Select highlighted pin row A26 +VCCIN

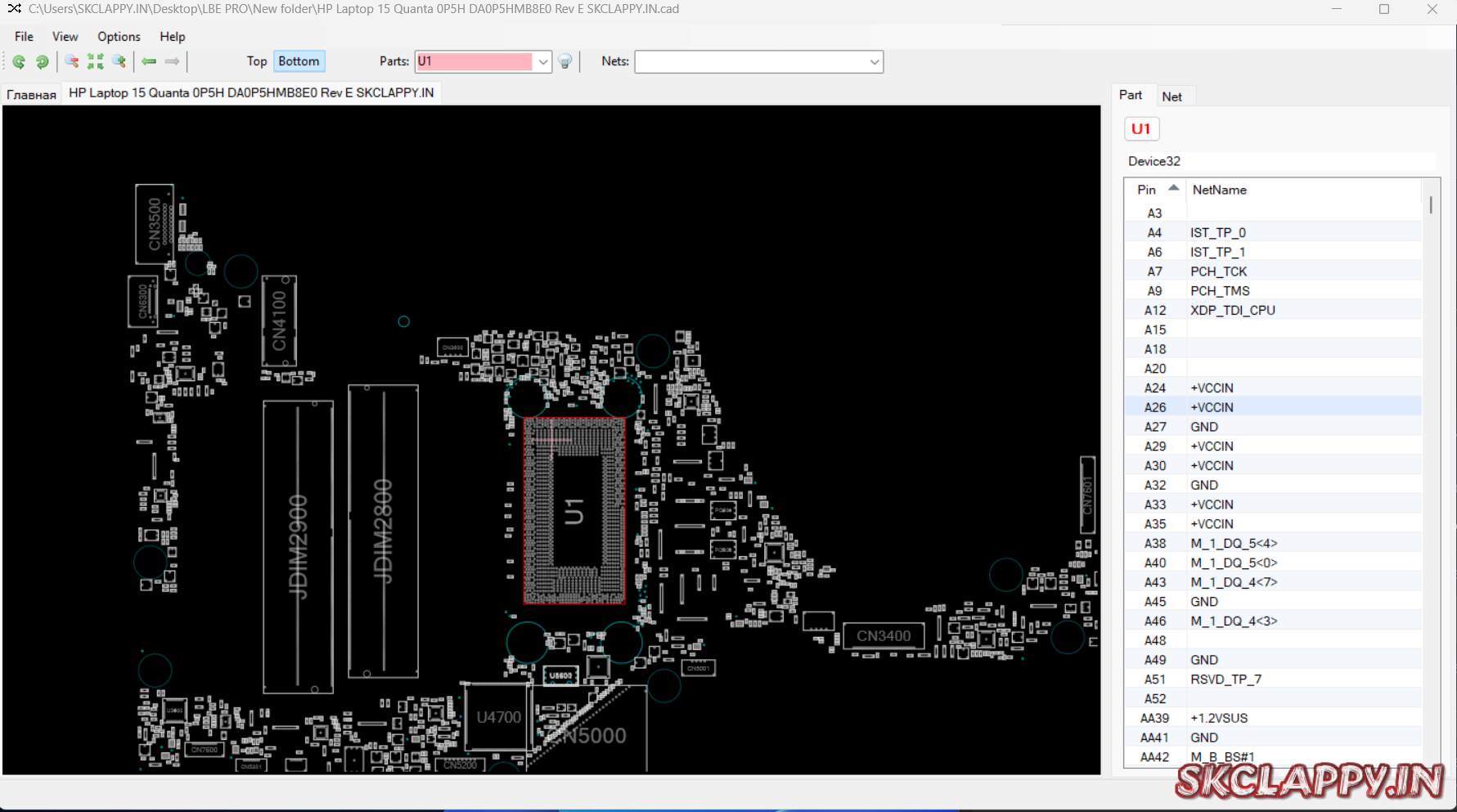point(1273,407)
